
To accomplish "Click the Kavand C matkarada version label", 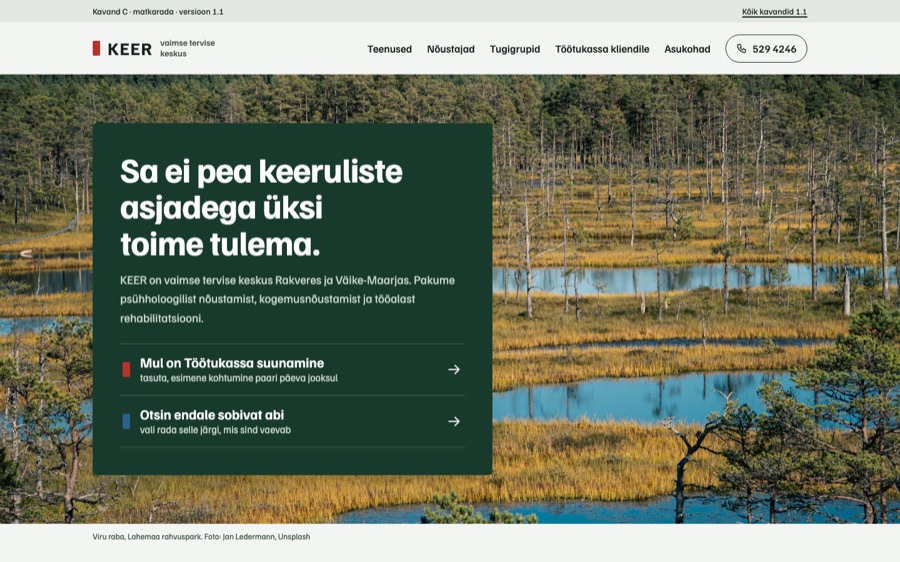I will pos(158,11).
